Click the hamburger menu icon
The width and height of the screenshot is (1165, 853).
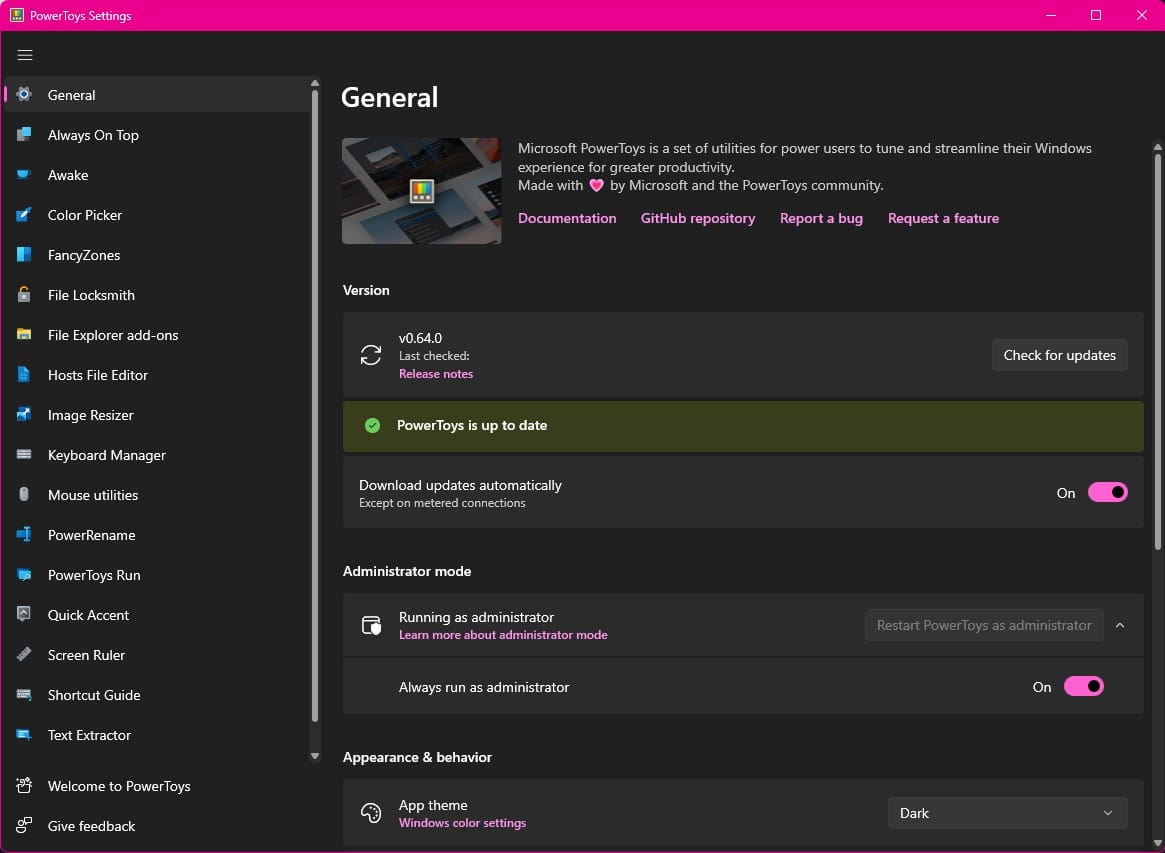[x=25, y=55]
